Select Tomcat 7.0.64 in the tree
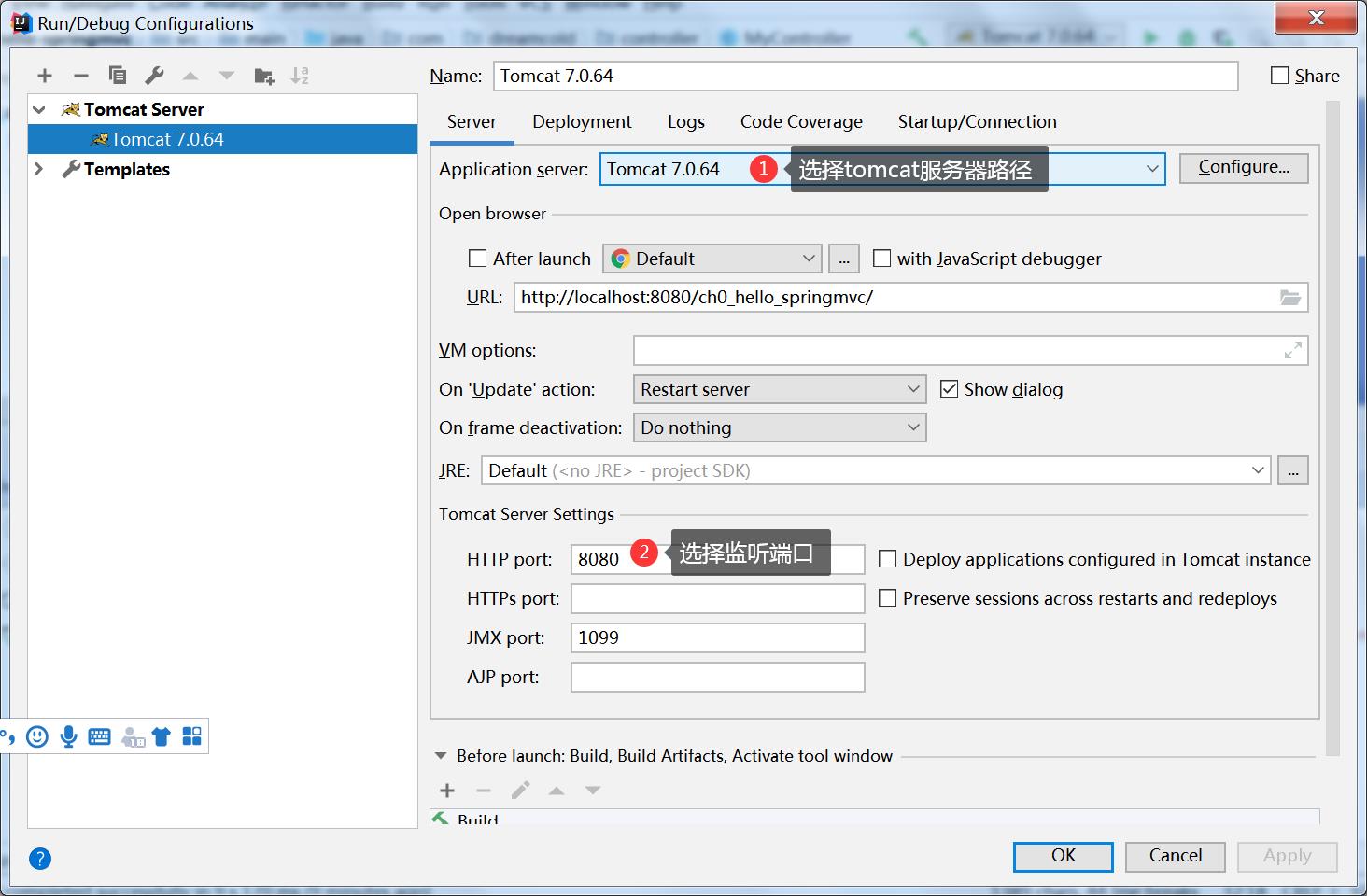This screenshot has height=896, width=1367. pos(223,139)
